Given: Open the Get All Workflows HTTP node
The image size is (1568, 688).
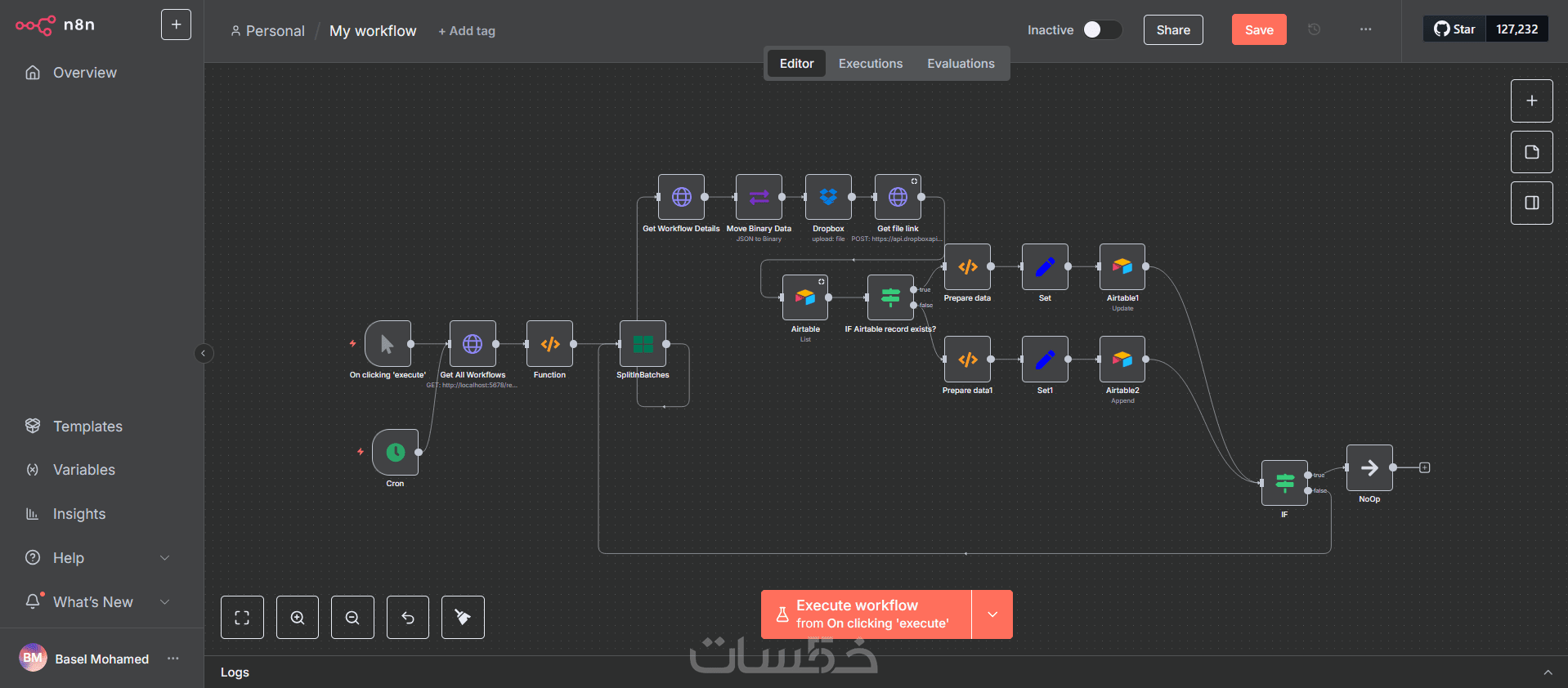Looking at the screenshot, I should 473,344.
